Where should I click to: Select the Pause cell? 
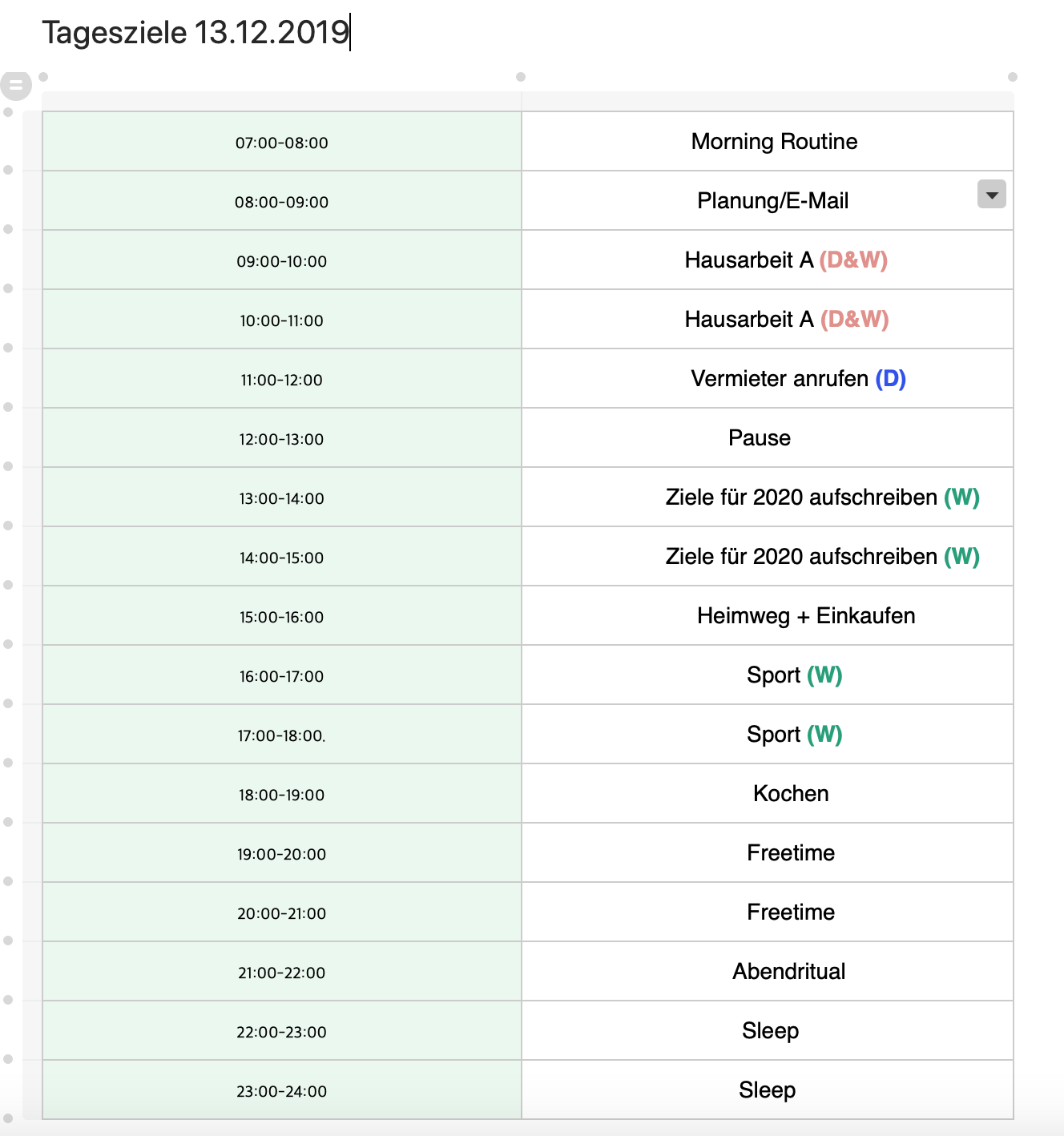(768, 437)
